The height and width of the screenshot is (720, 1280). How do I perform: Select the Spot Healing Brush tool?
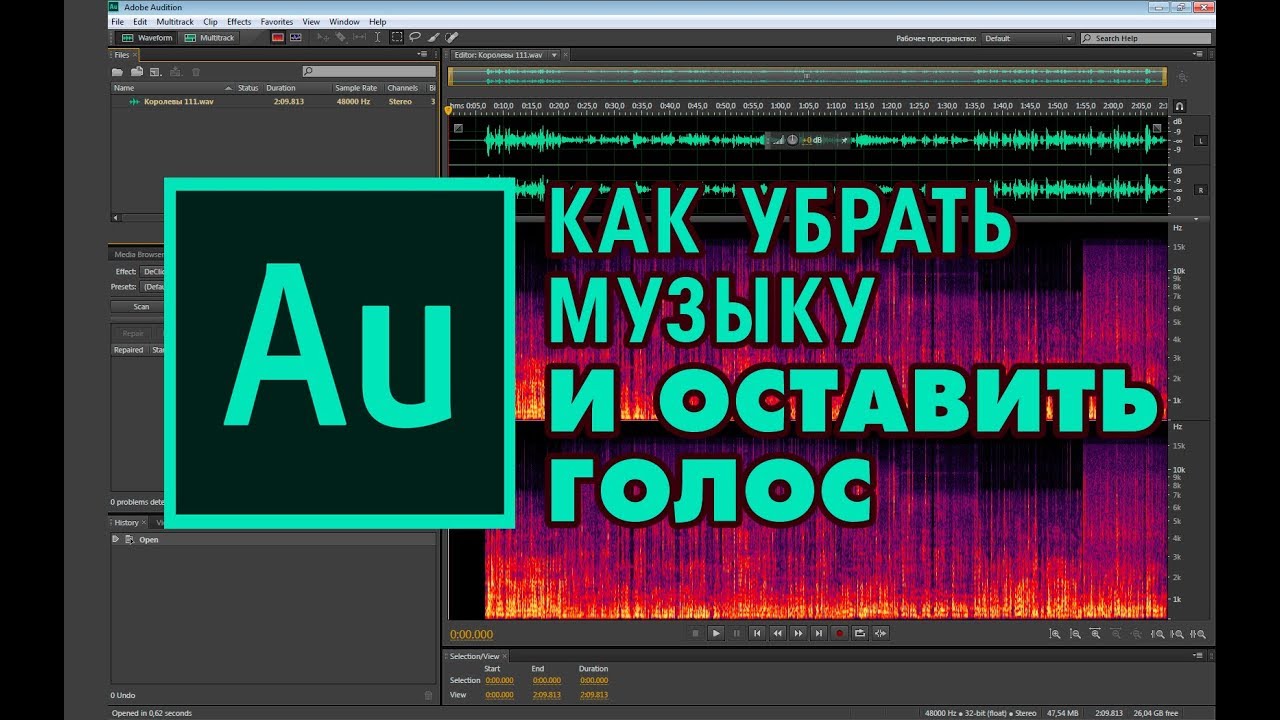point(451,38)
